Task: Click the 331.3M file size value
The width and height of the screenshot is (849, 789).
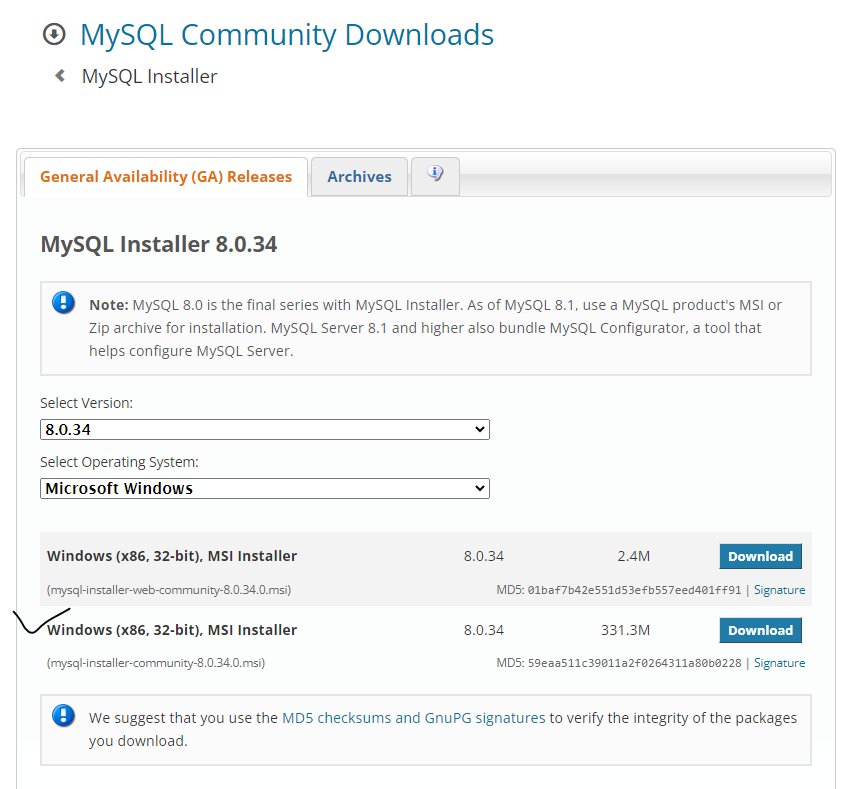Action: [x=625, y=630]
